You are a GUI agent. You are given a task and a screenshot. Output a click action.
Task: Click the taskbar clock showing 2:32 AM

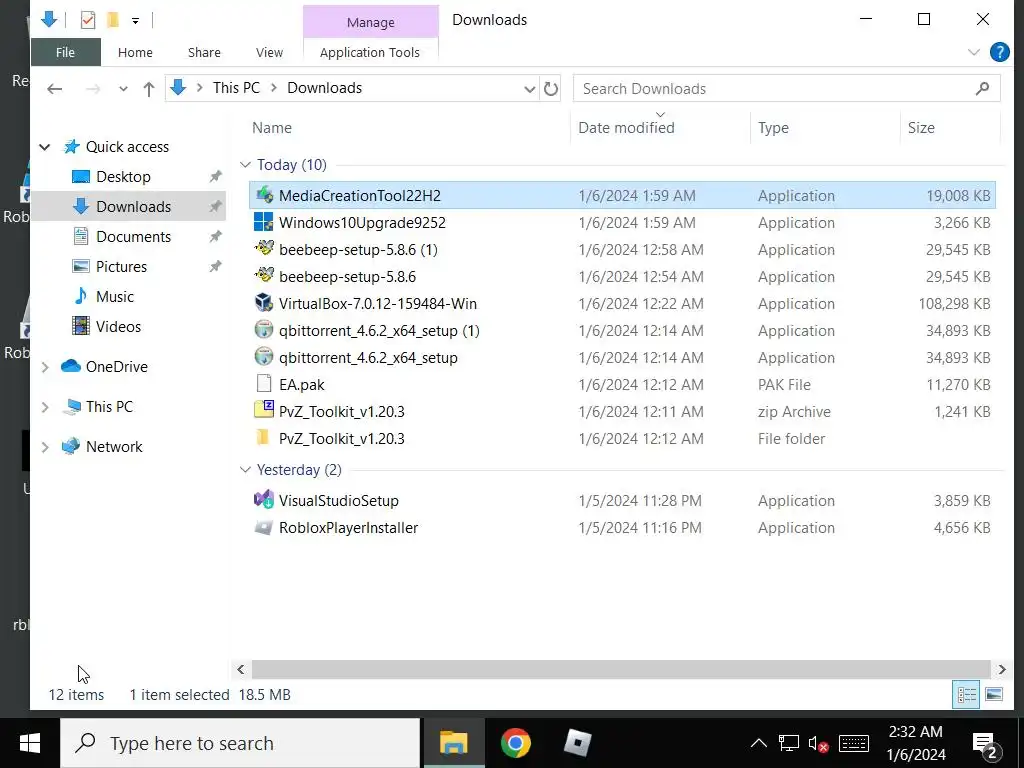point(916,743)
